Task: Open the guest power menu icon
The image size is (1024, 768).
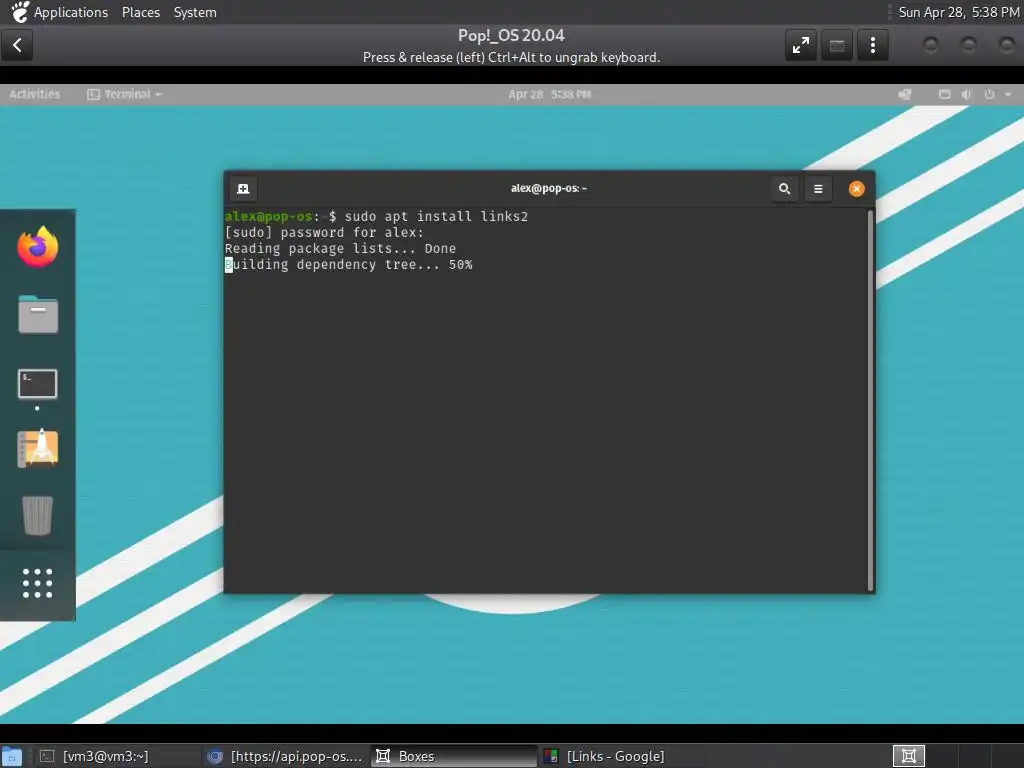Action: click(989, 94)
